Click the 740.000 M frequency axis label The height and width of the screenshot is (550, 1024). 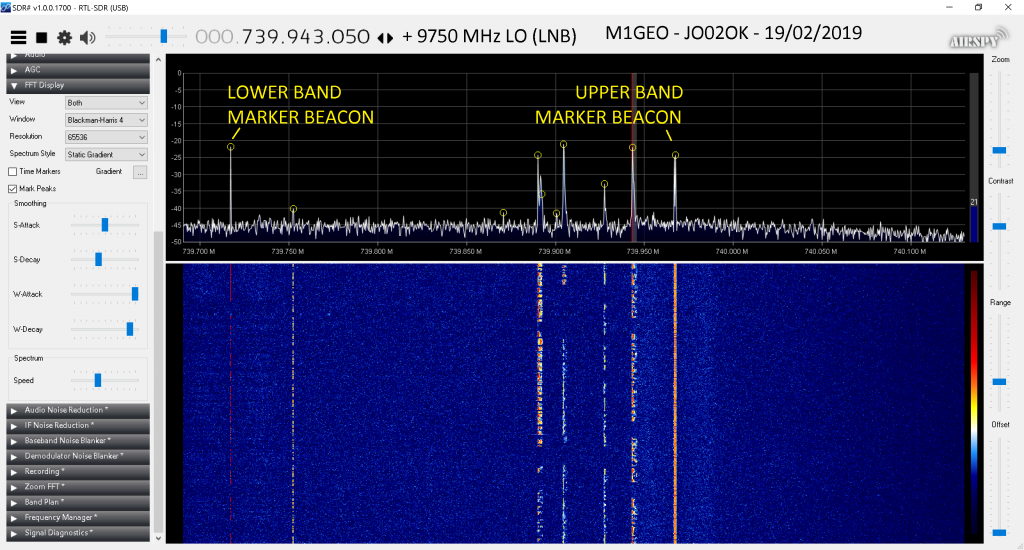point(732,251)
